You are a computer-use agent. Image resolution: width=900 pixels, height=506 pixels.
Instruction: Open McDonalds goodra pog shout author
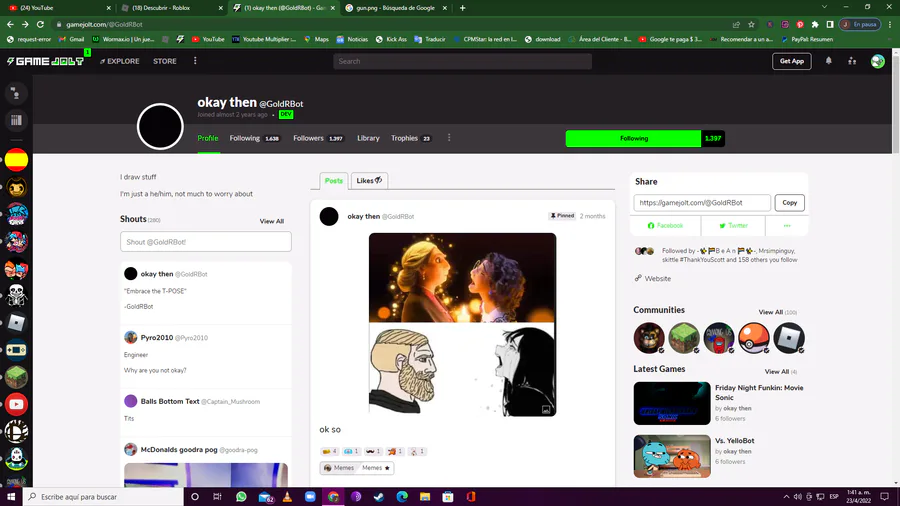179,449
